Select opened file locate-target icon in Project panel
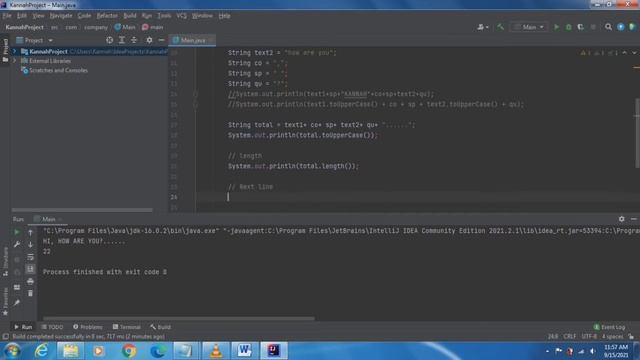Viewport: 640px width, 360px height. pos(109,40)
